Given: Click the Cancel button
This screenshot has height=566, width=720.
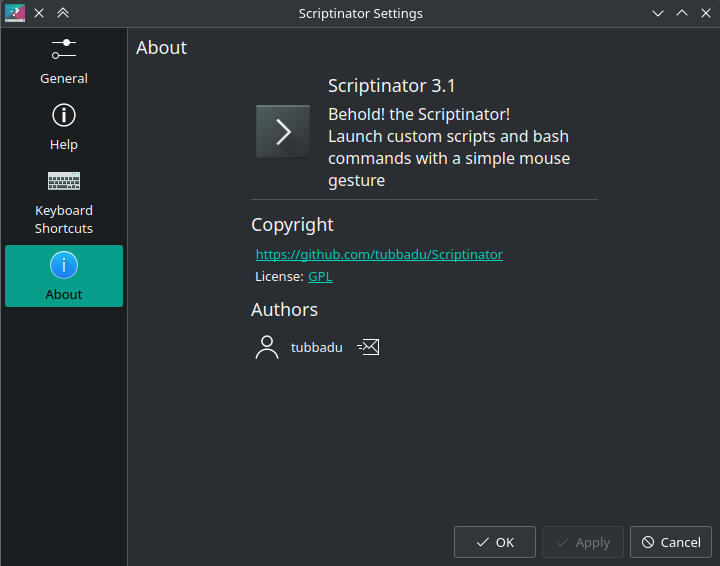Looking at the screenshot, I should click(671, 542).
